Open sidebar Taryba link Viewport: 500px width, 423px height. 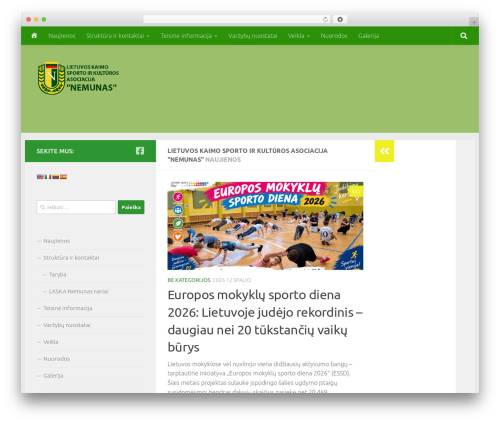tap(58, 274)
